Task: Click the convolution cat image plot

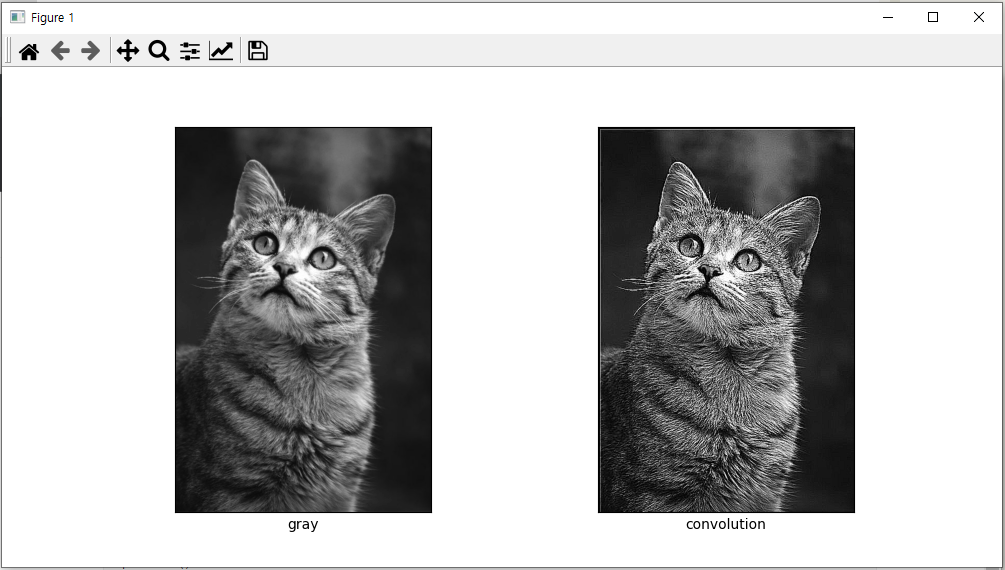Action: pos(726,320)
